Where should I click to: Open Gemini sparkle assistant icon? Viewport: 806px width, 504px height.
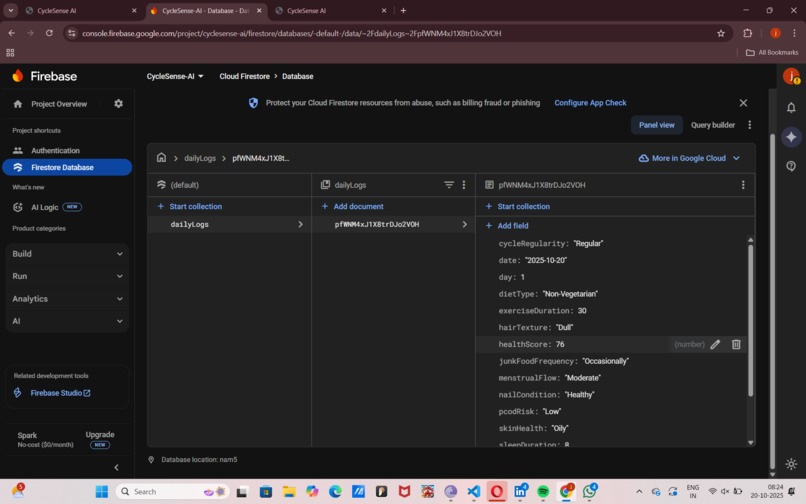(x=791, y=137)
